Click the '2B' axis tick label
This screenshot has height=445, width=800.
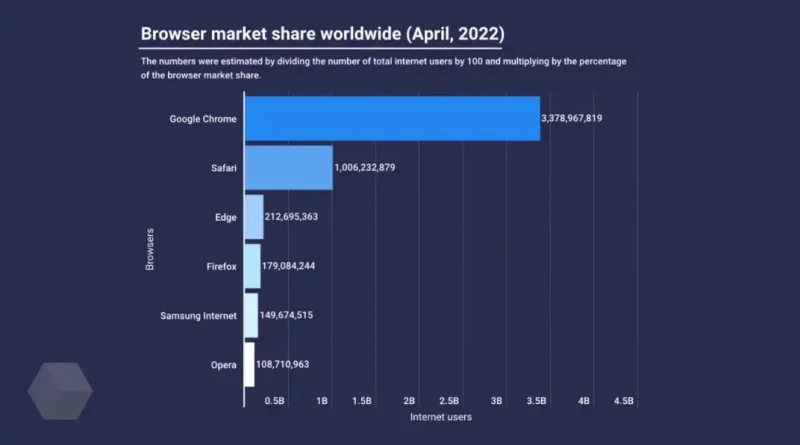(409, 401)
